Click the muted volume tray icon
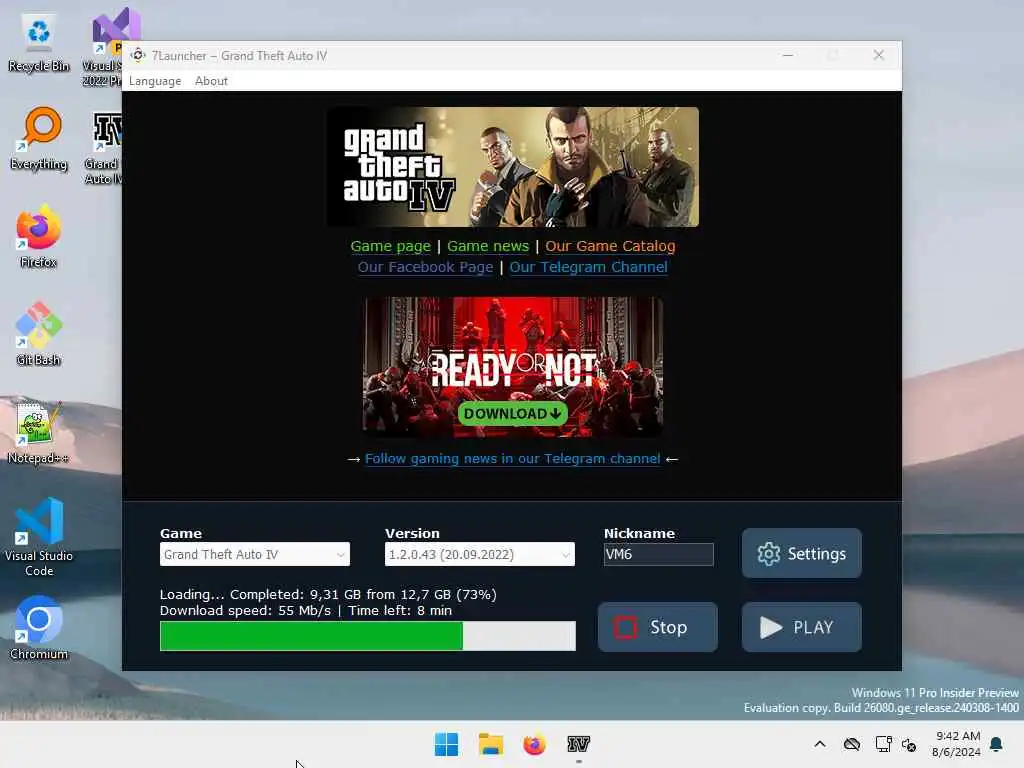The width and height of the screenshot is (1024, 768). point(909,744)
